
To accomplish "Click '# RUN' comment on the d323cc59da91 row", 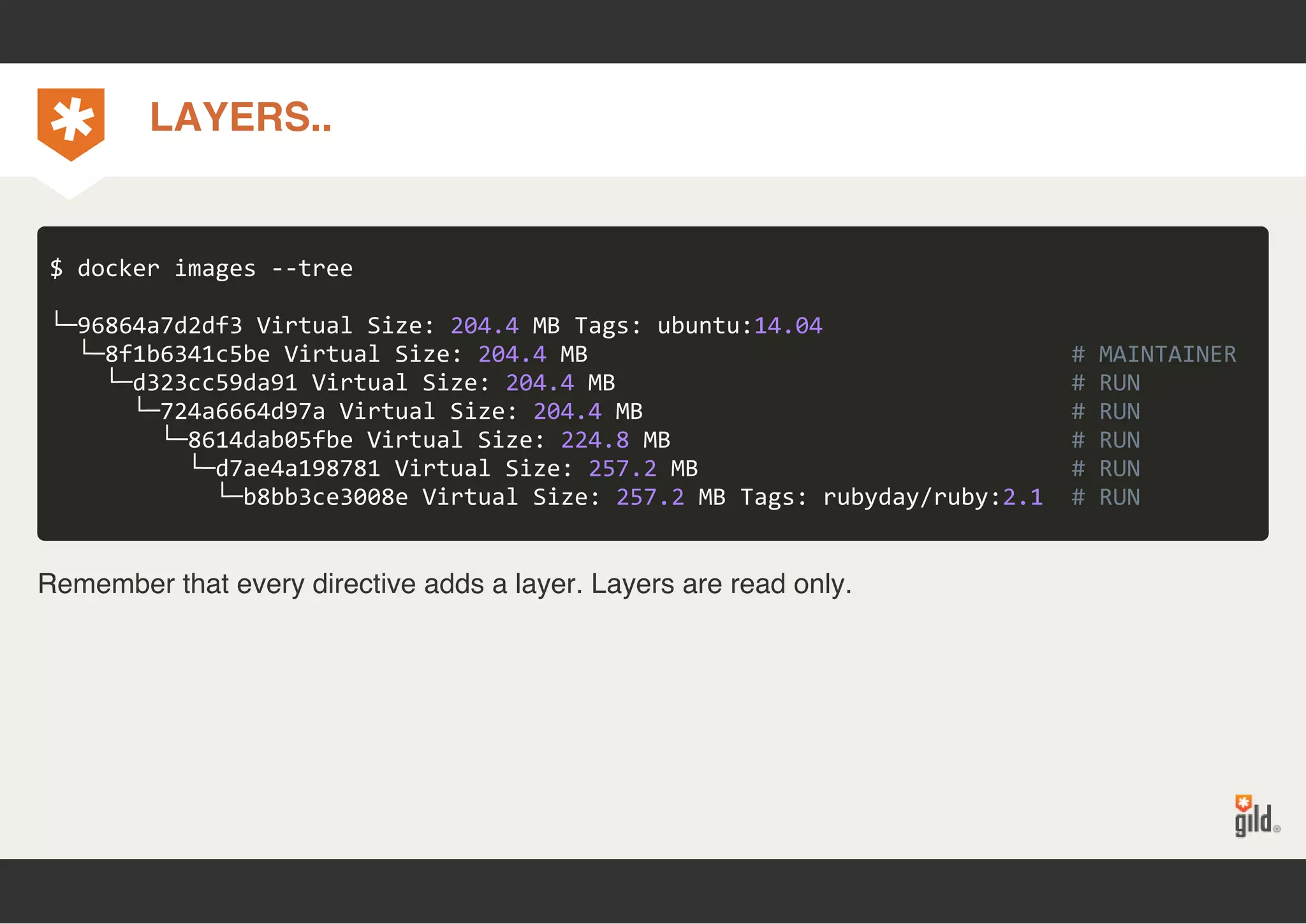I will pos(1106,383).
